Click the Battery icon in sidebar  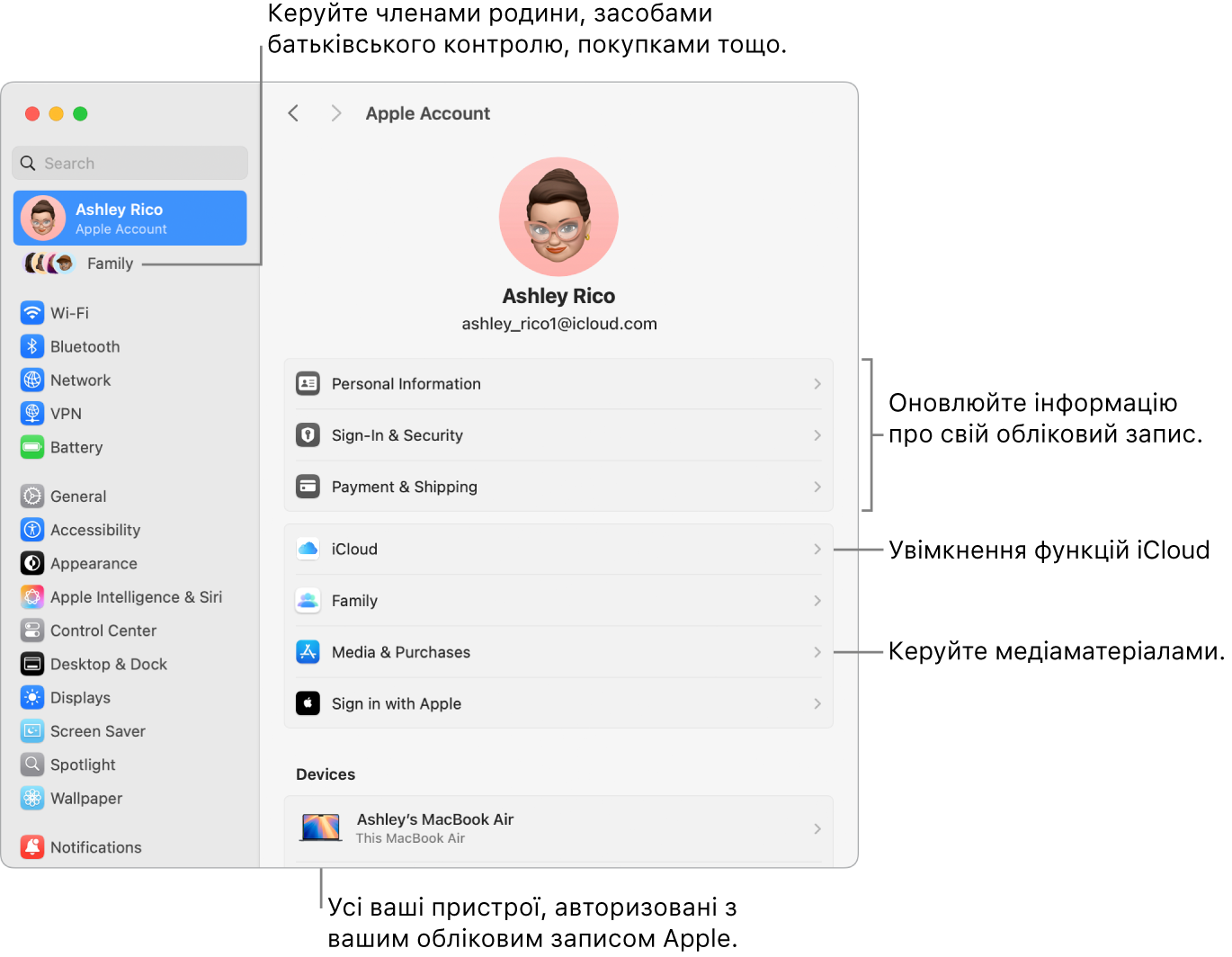click(x=32, y=447)
